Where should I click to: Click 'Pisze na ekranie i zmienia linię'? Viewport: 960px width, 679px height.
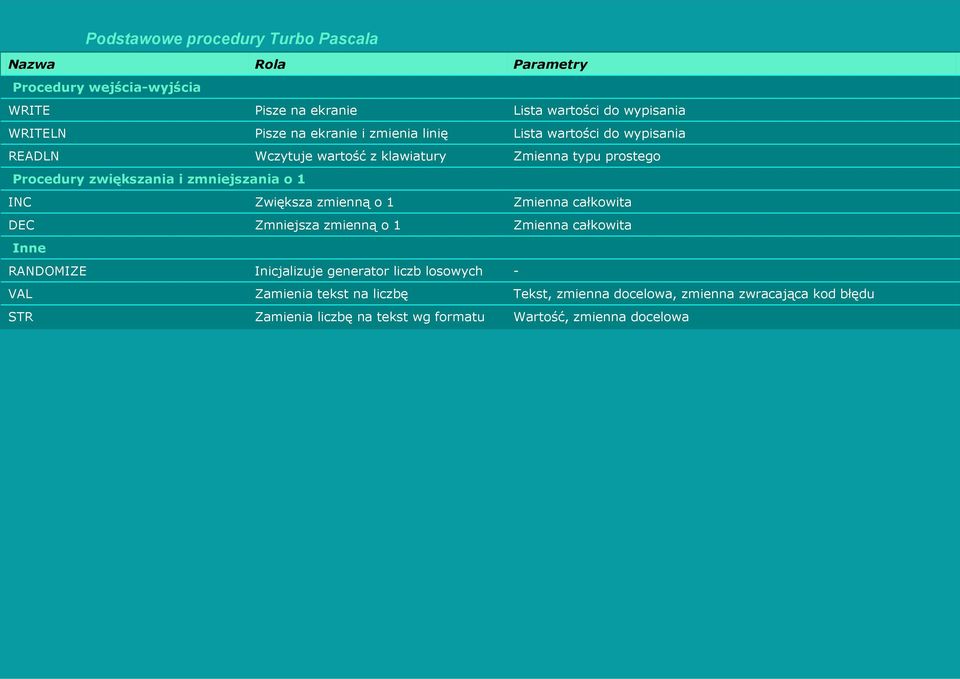351,133
